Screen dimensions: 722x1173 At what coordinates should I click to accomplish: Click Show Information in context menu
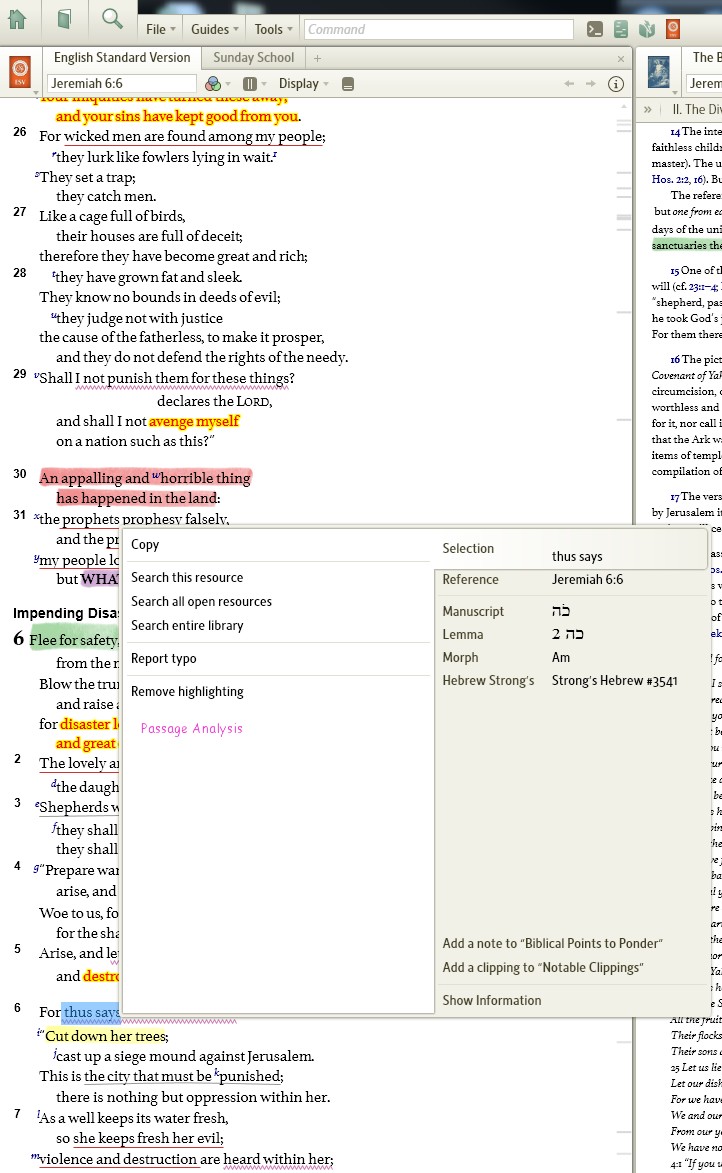pyautogui.click(x=492, y=1000)
